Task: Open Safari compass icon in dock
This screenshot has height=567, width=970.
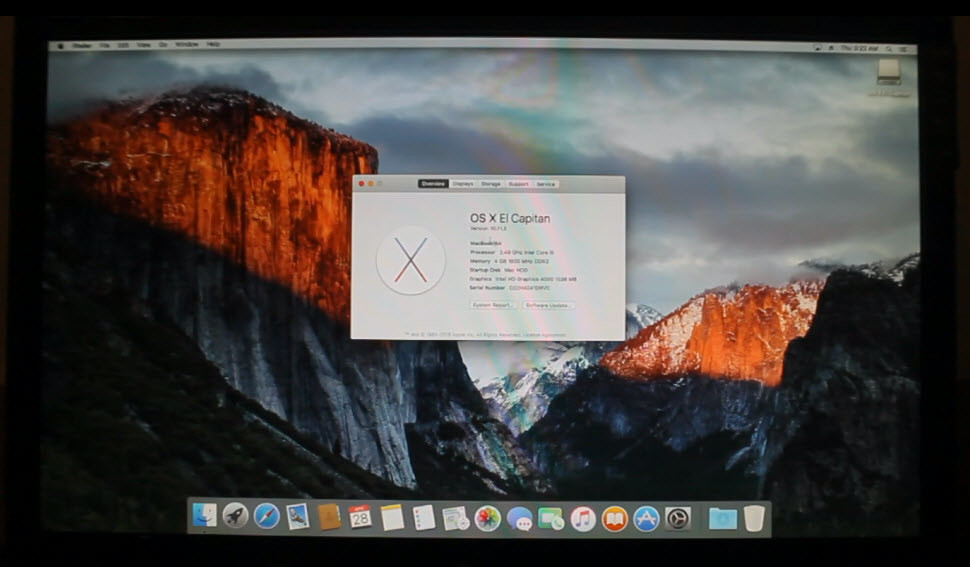Action: [x=267, y=516]
